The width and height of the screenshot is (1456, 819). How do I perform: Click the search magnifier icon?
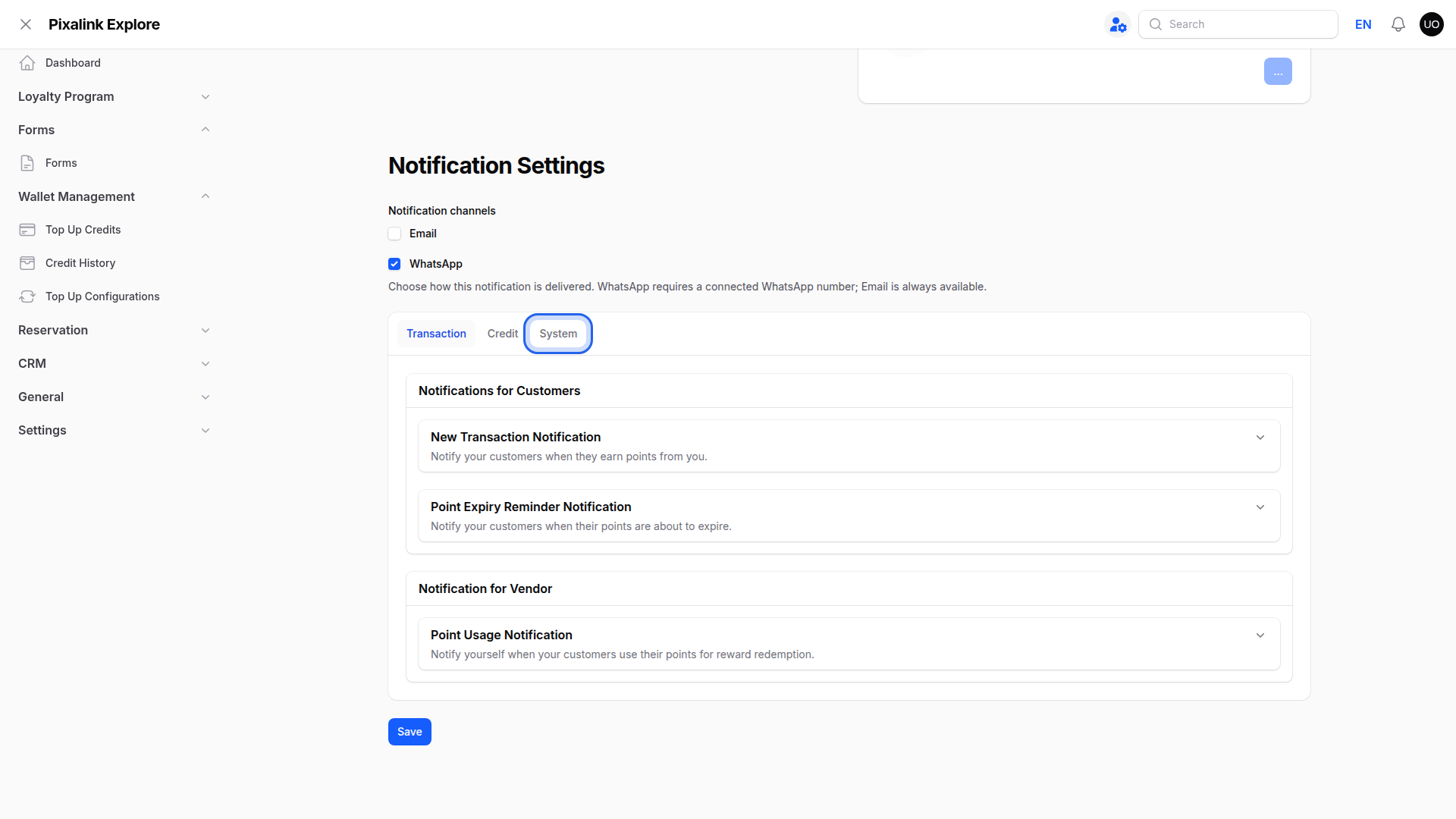pos(1156,24)
